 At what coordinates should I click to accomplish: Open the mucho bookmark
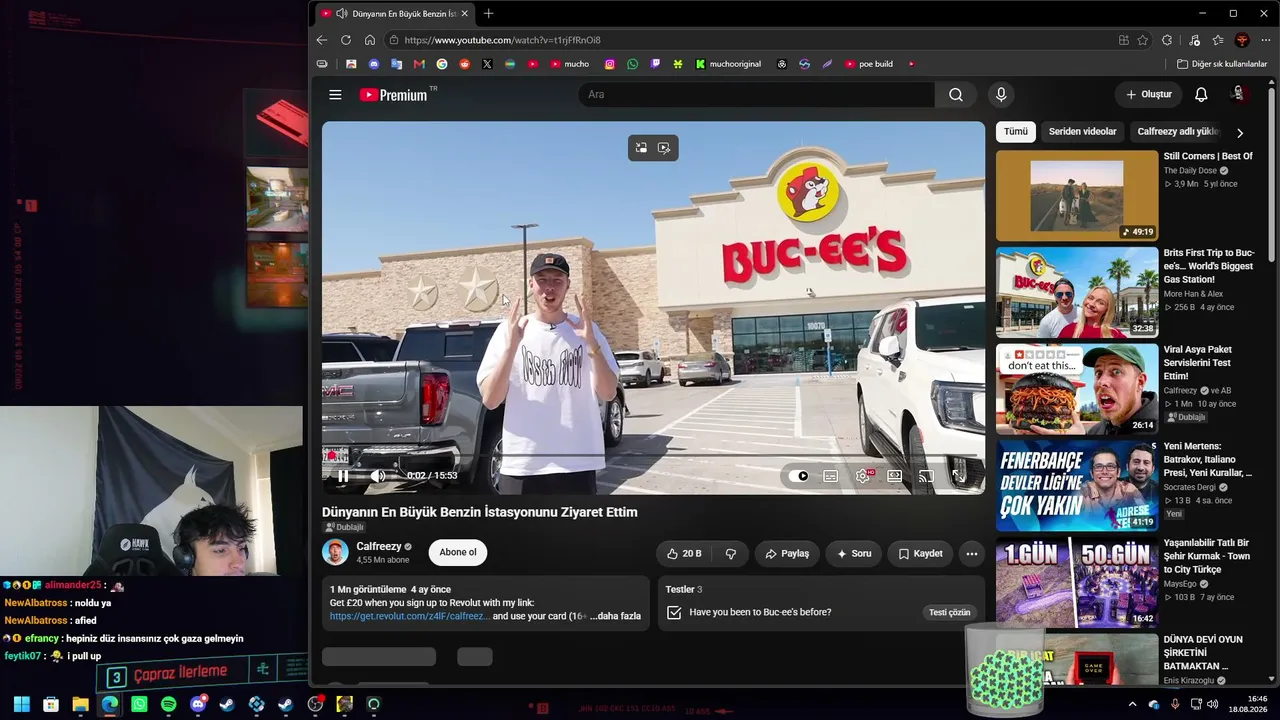(x=569, y=64)
